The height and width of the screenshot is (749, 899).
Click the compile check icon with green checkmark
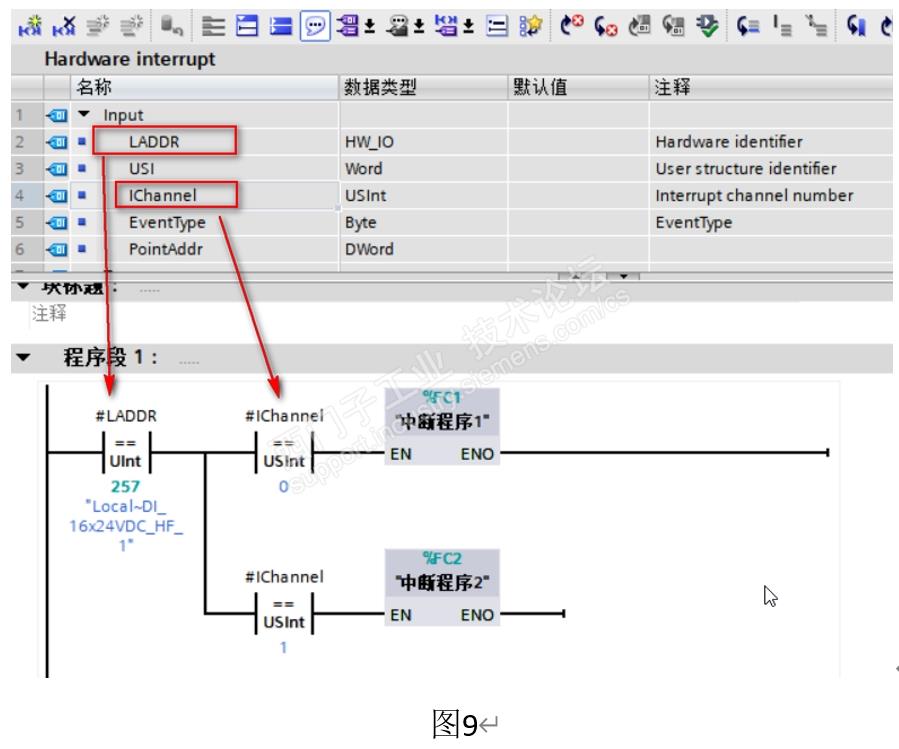(707, 26)
